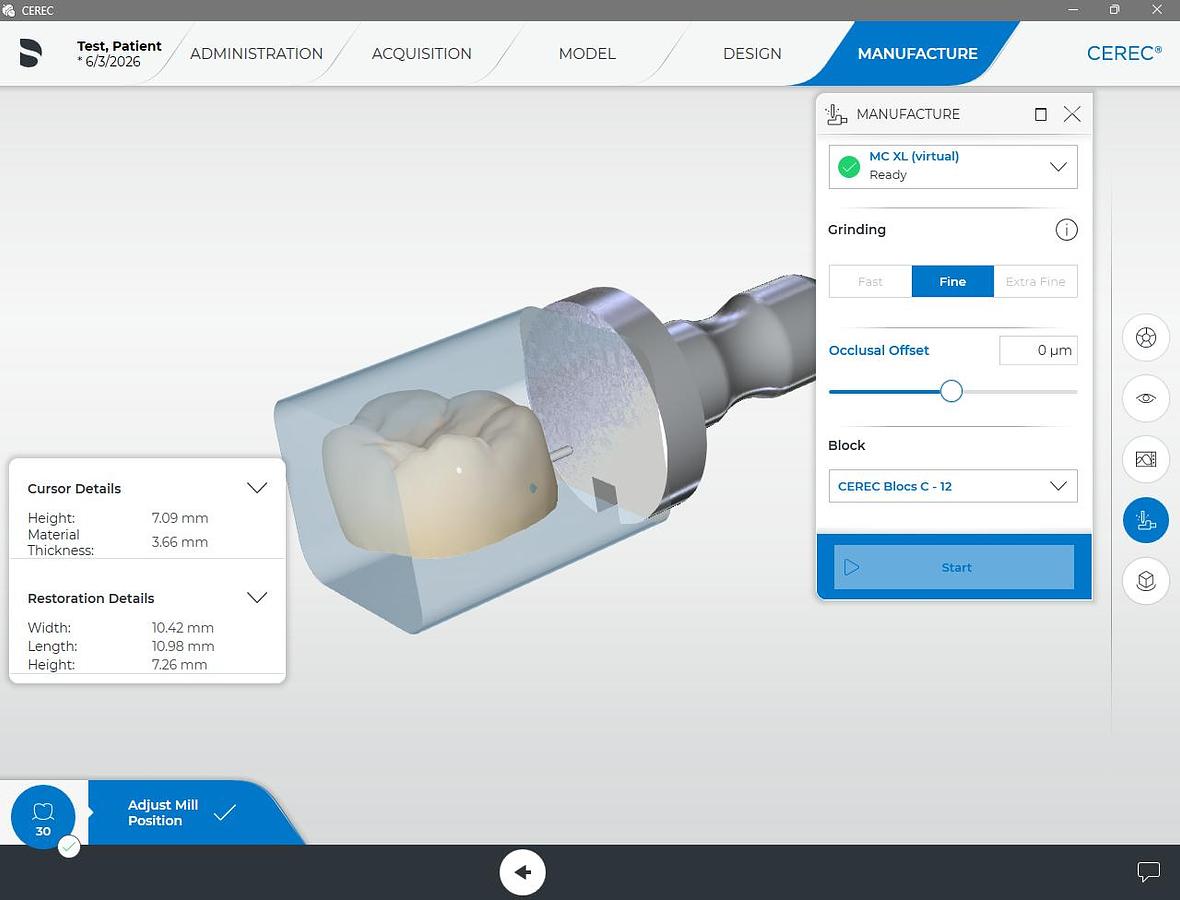Switch to the Design phase
This screenshot has width=1180, height=900.
click(752, 53)
